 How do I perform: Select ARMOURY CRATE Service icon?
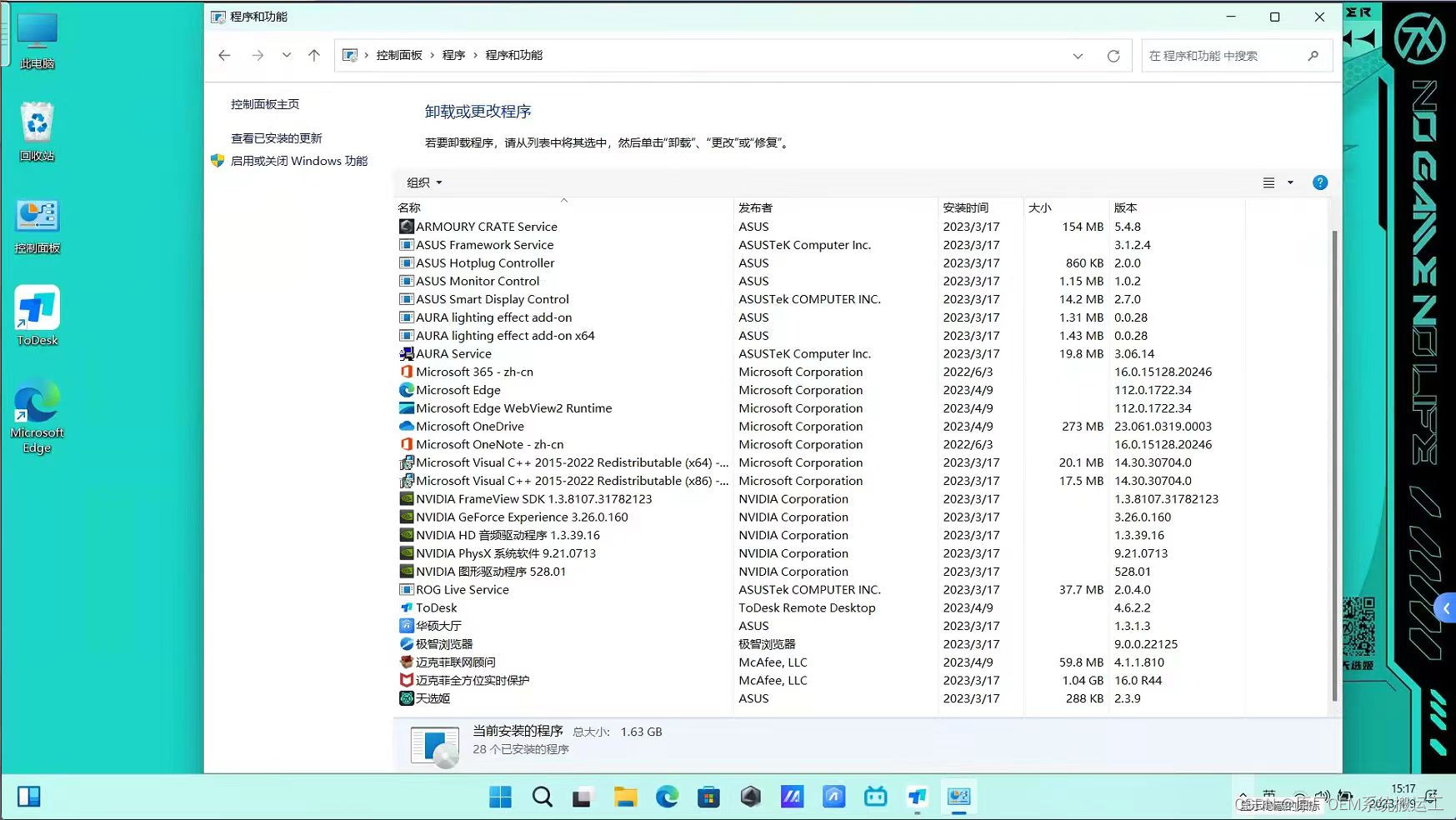tap(407, 227)
